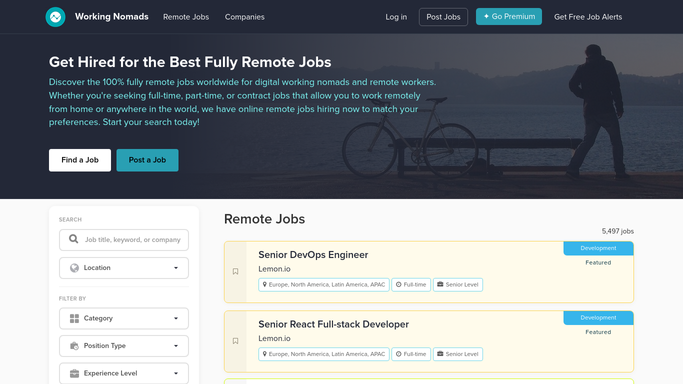
Task: Bookmark the Senior React Full-stack Developer job
Action: coord(236,341)
